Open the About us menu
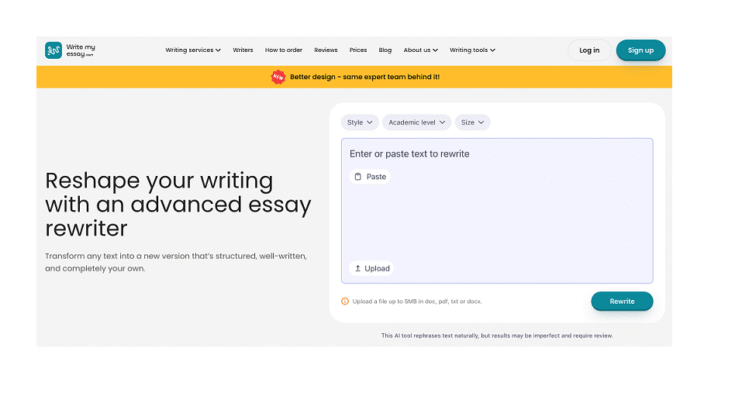Image resolution: width=735 pixels, height=400 pixels. pyautogui.click(x=420, y=50)
